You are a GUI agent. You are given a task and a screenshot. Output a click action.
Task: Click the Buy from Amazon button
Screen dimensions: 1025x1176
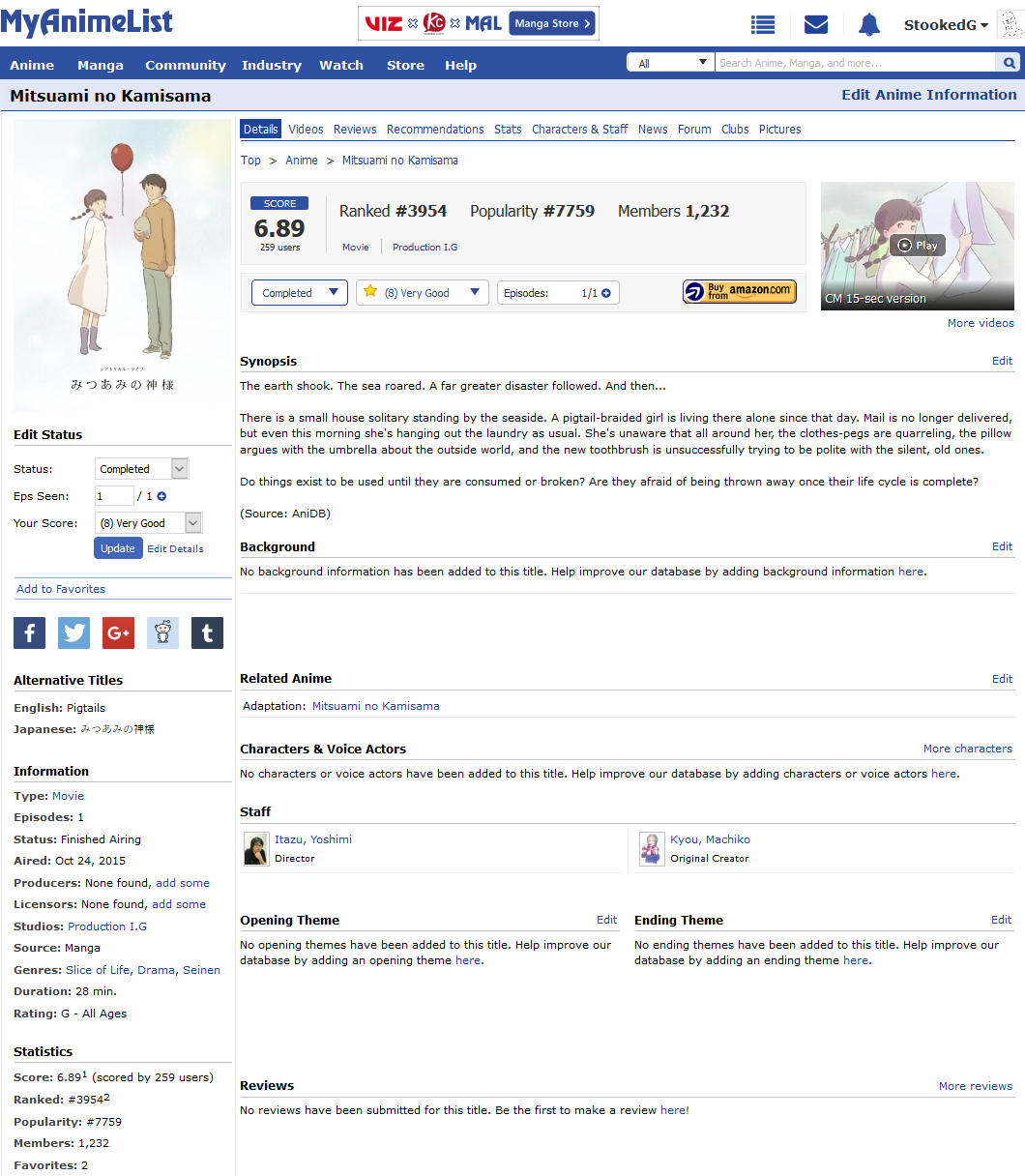(x=740, y=292)
